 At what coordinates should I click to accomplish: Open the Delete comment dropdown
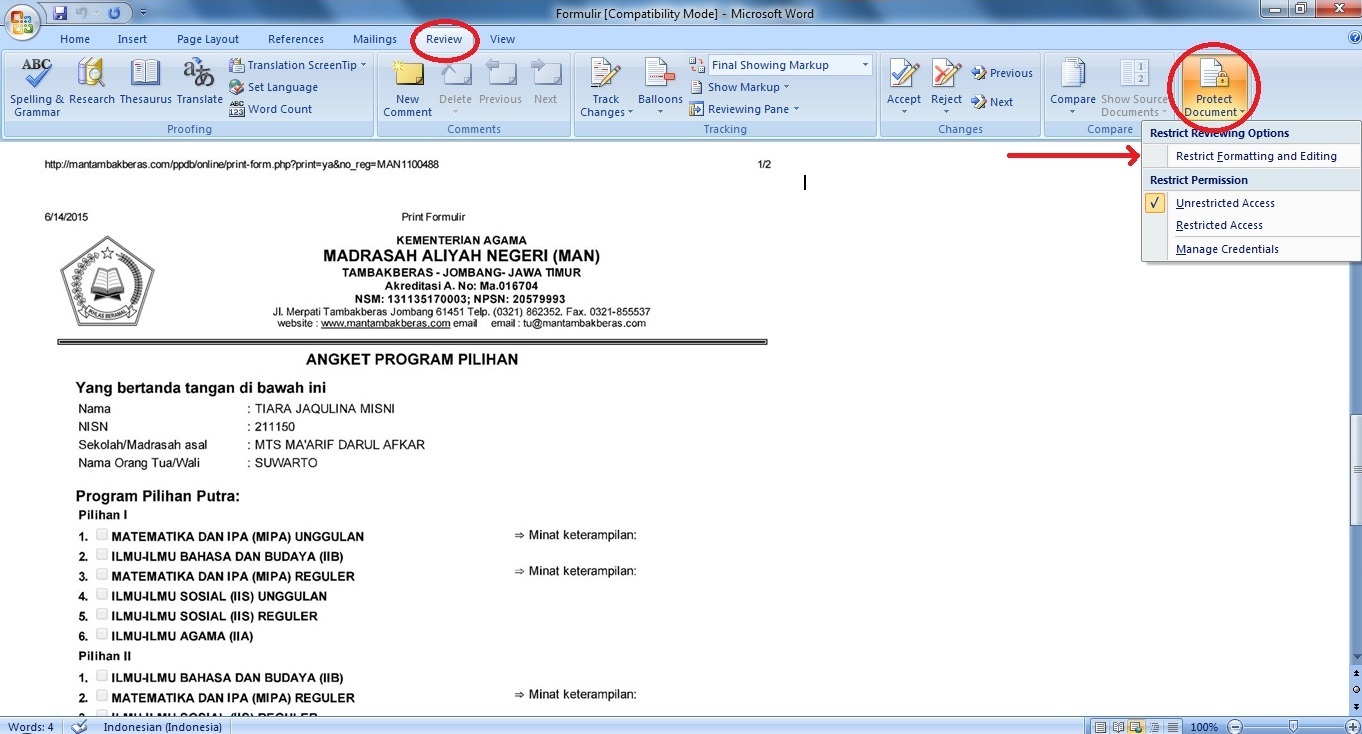coord(455,88)
